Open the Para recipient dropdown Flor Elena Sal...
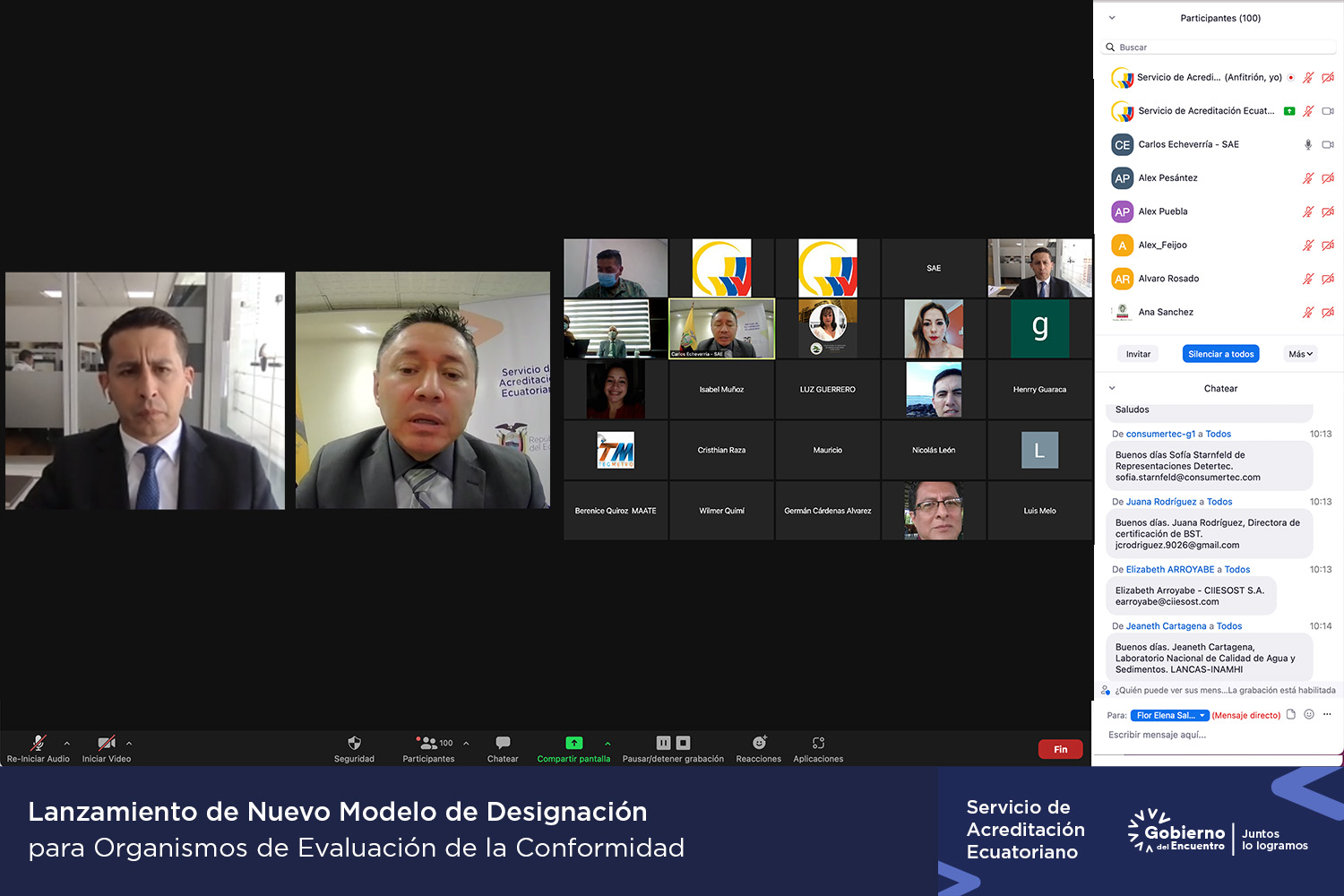 coord(1170,715)
